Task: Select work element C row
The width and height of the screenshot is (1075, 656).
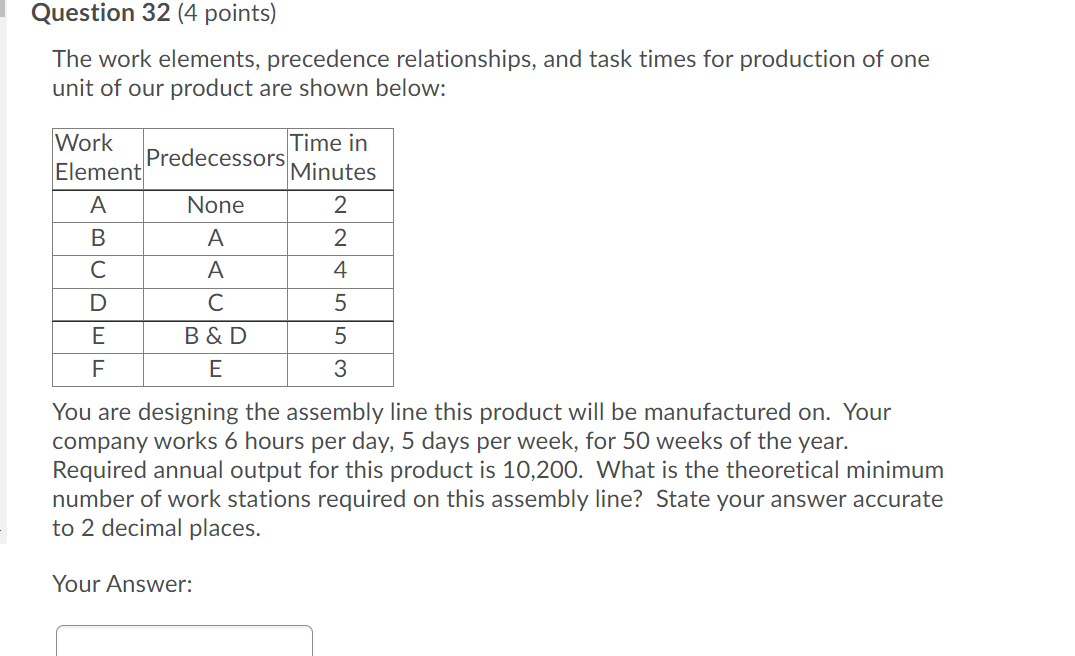Action: pos(97,271)
